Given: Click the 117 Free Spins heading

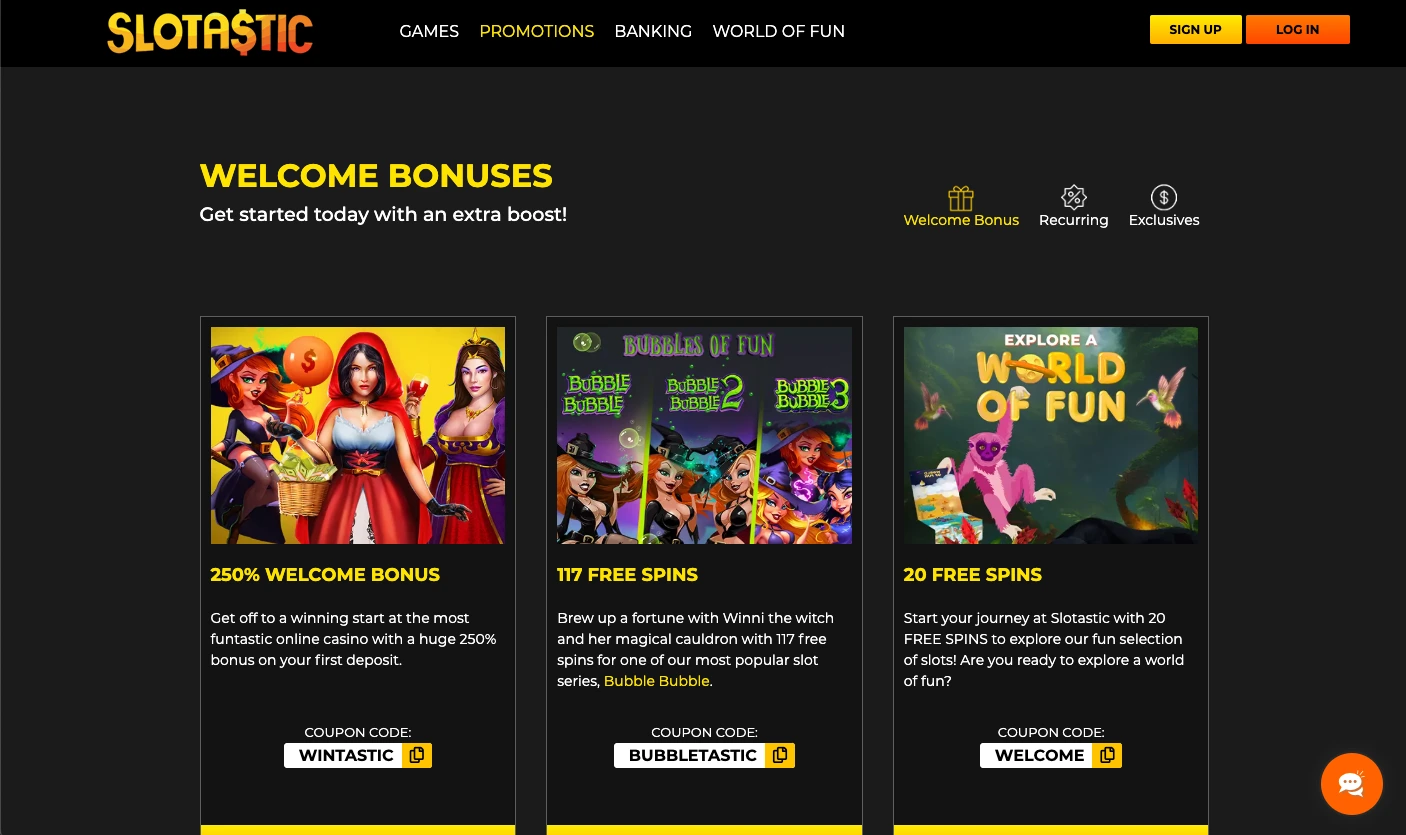Looking at the screenshot, I should click(x=628, y=575).
